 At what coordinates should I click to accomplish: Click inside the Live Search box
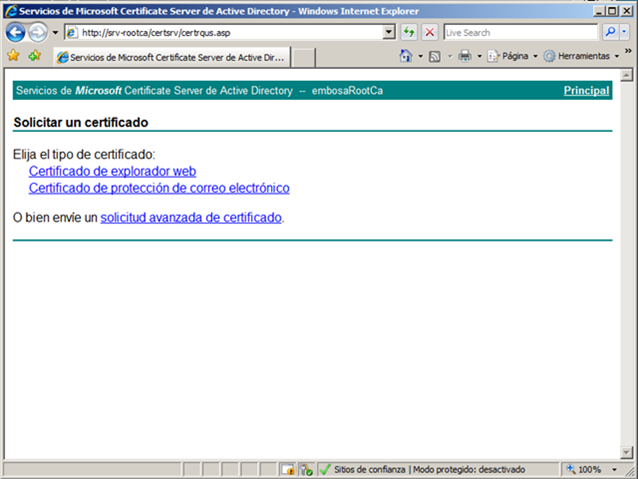tap(518, 32)
